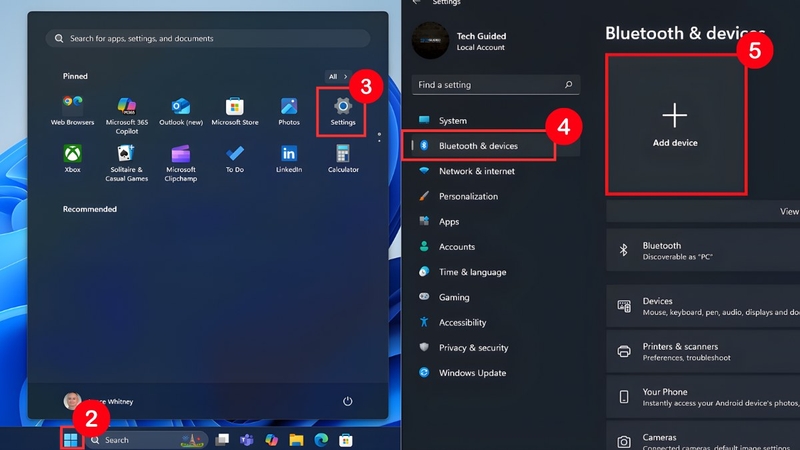The height and width of the screenshot is (450, 800).
Task: Open Microsoft Edge on the taskbar
Action: click(321, 439)
